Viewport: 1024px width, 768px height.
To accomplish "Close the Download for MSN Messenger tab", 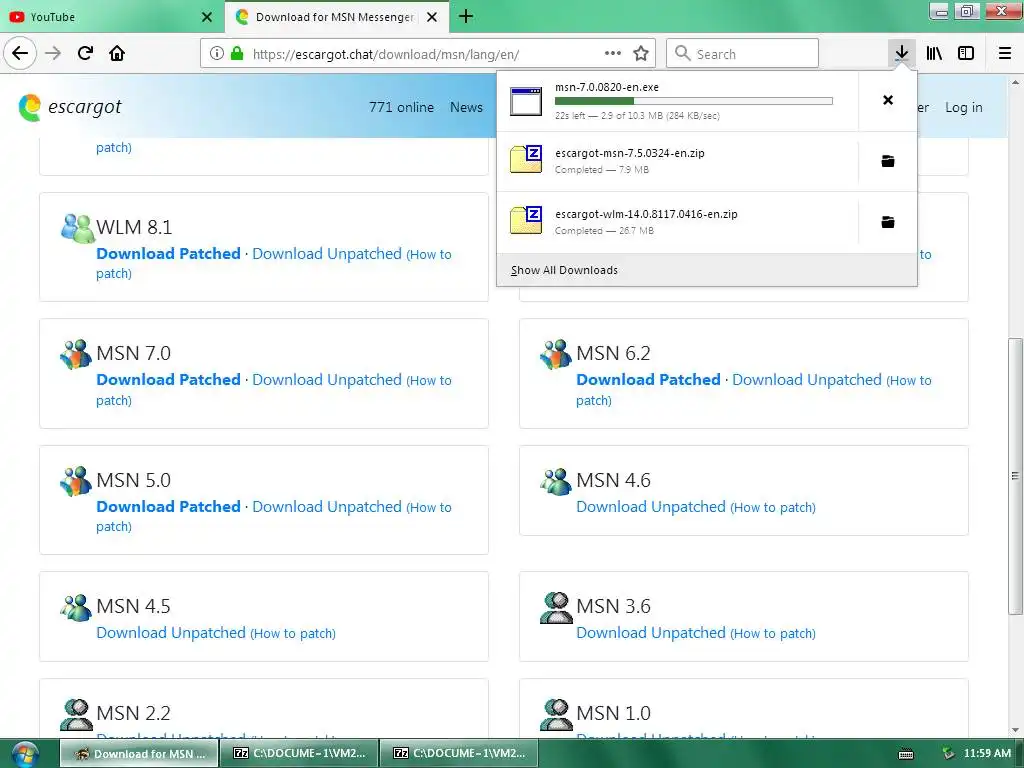I will (x=432, y=17).
